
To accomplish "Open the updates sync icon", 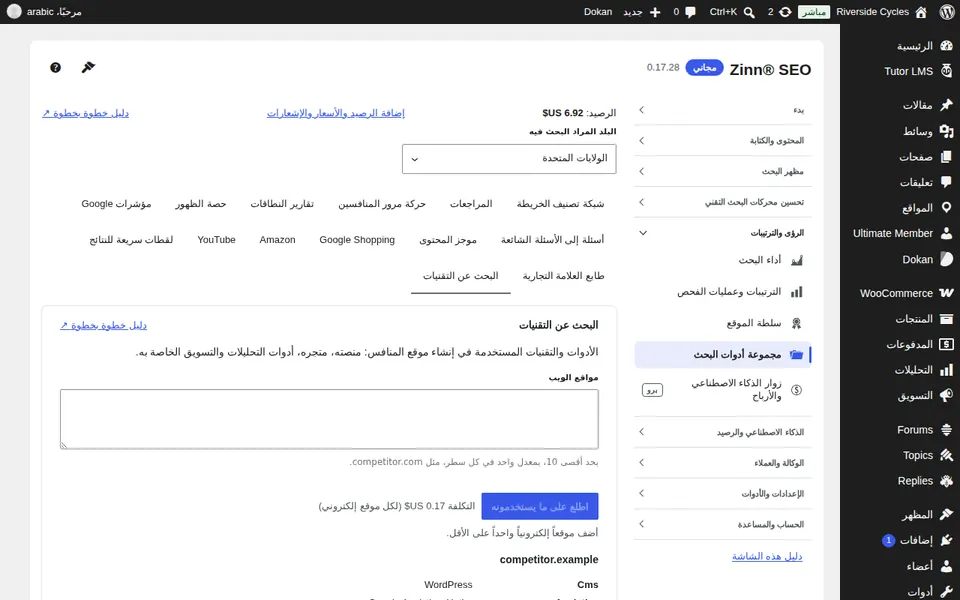I will [x=785, y=12].
